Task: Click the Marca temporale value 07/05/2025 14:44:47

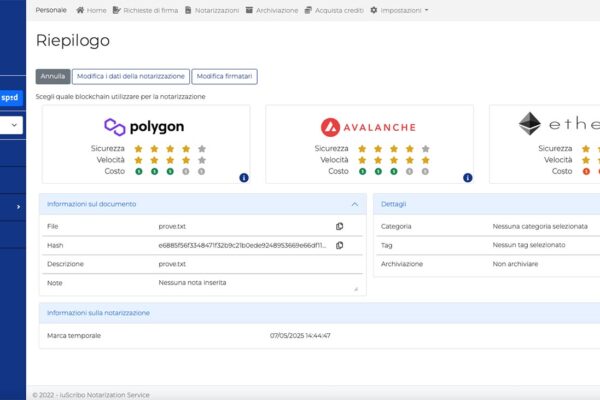Action: coord(300,336)
